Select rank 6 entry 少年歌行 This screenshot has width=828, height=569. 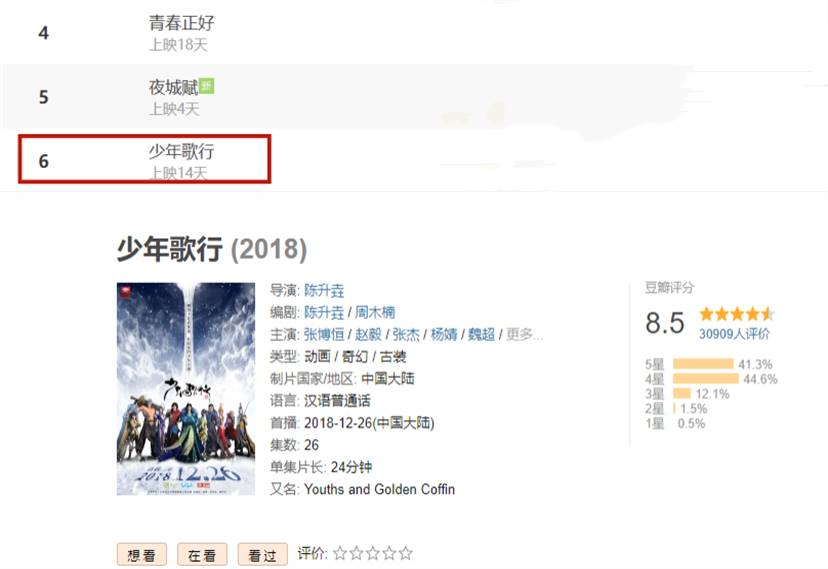145,159
